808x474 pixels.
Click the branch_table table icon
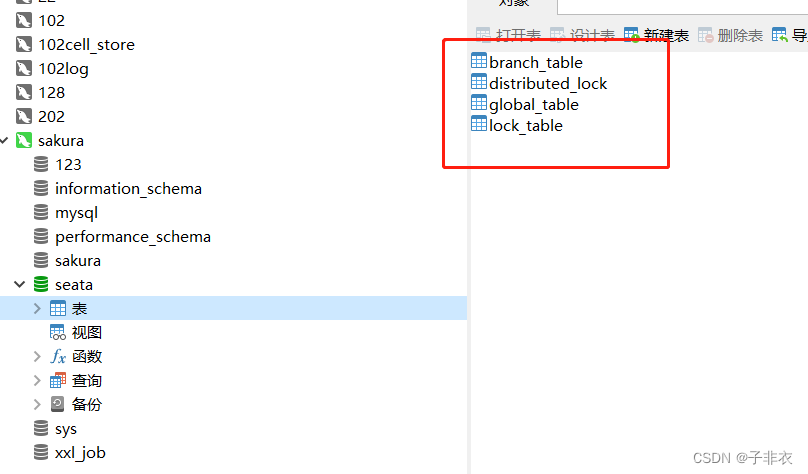479,61
